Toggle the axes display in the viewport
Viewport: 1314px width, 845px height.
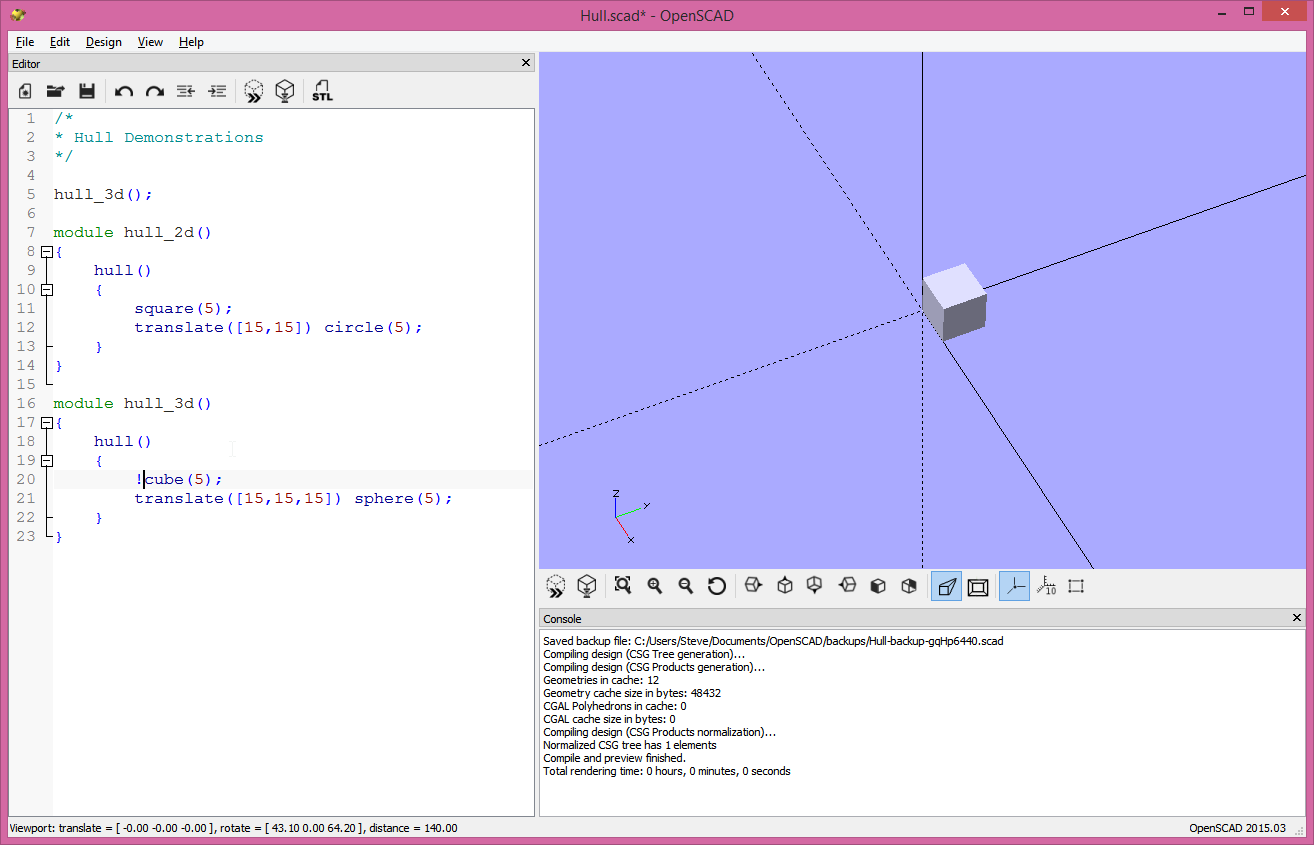(x=1014, y=586)
